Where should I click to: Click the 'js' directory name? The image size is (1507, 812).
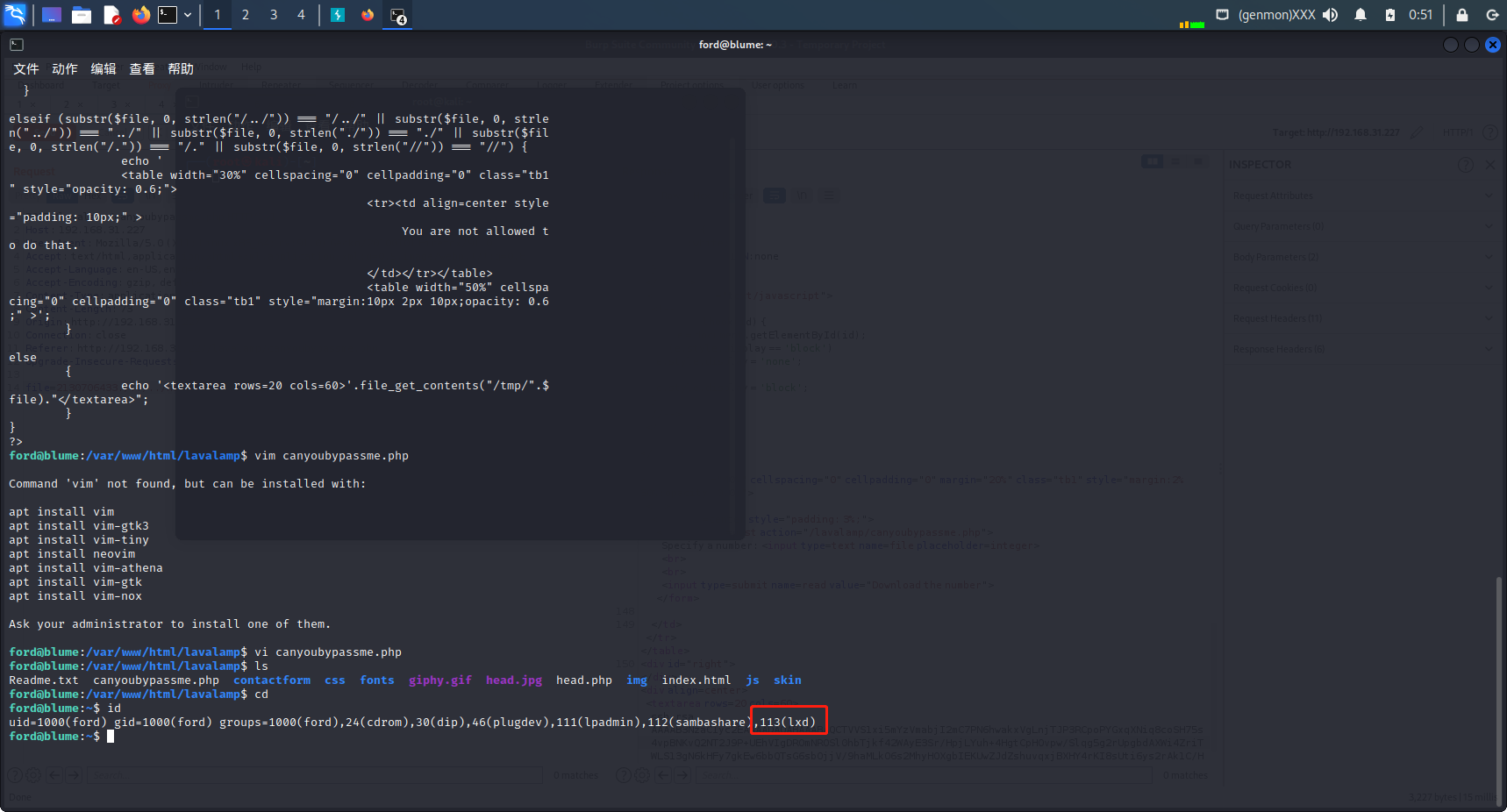click(x=753, y=680)
